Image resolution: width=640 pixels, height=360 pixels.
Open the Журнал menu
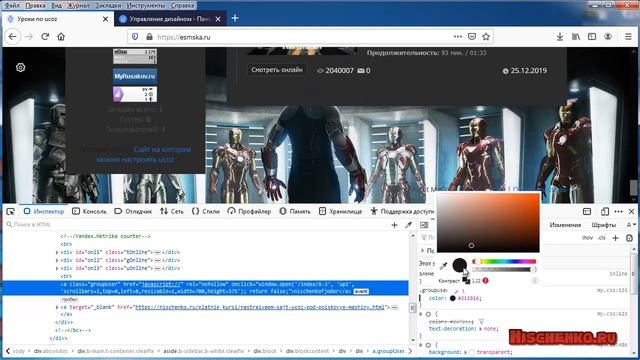tap(78, 5)
